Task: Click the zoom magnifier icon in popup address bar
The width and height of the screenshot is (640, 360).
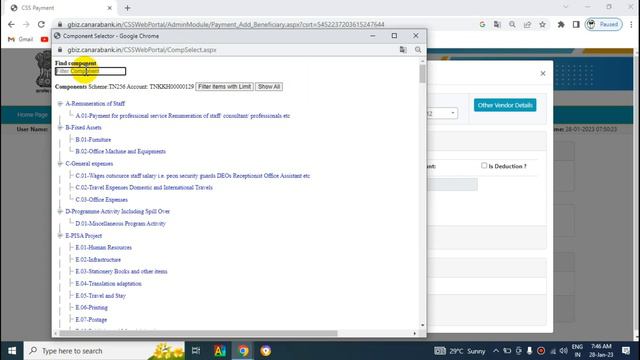Action: (418, 50)
